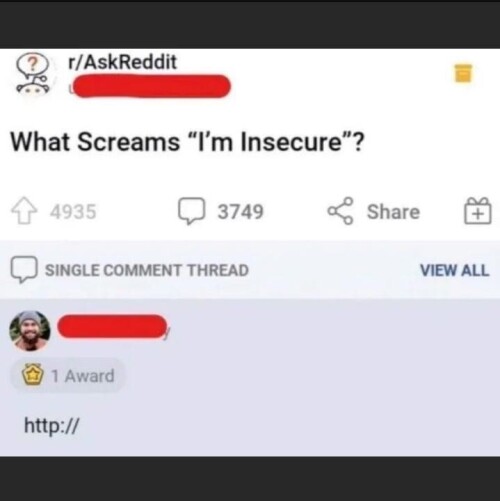
Task: Tap the r/AskReddit subreddit name
Action: pos(122,62)
